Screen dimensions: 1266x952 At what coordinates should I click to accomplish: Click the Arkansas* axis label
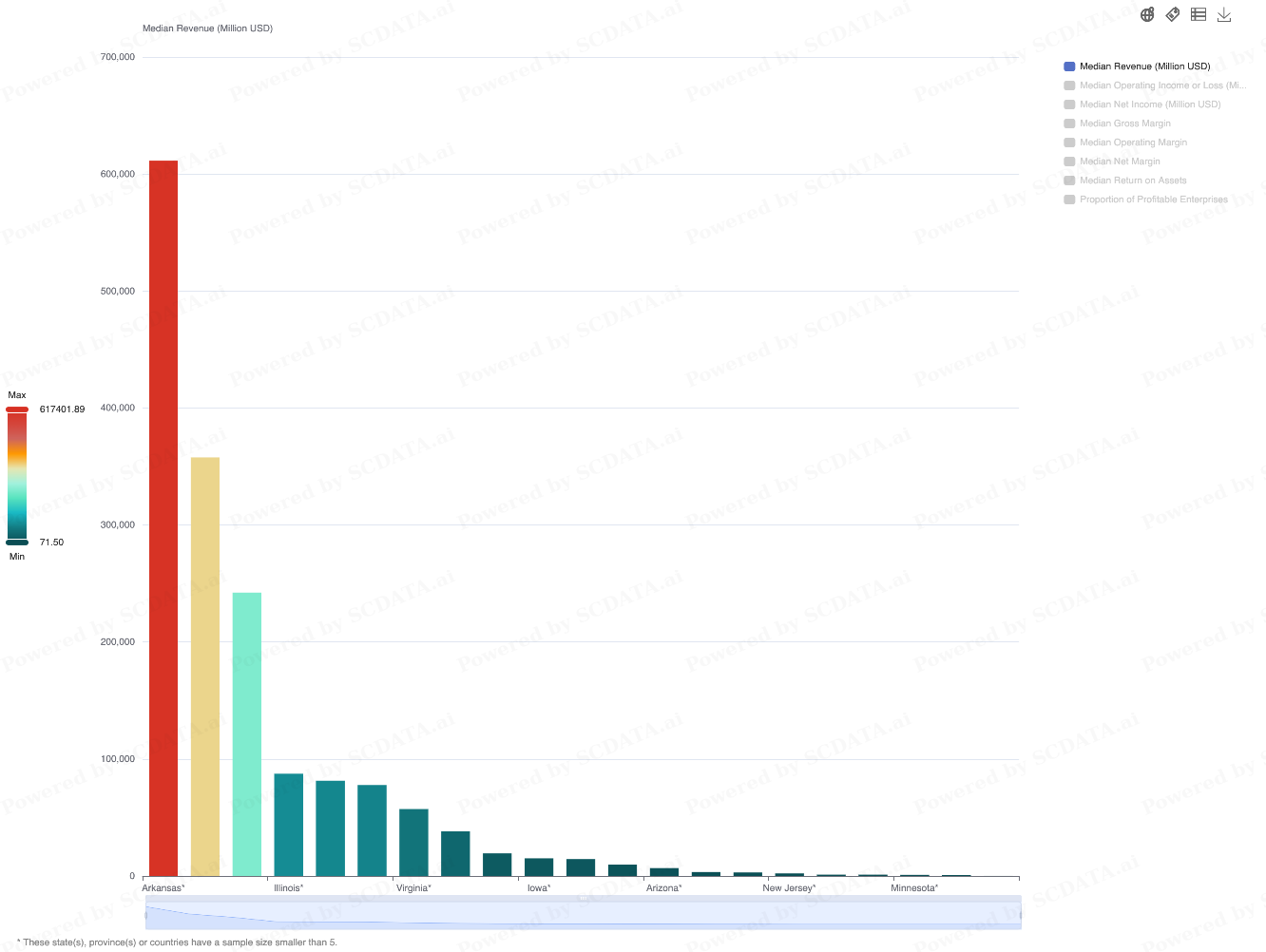click(x=163, y=888)
